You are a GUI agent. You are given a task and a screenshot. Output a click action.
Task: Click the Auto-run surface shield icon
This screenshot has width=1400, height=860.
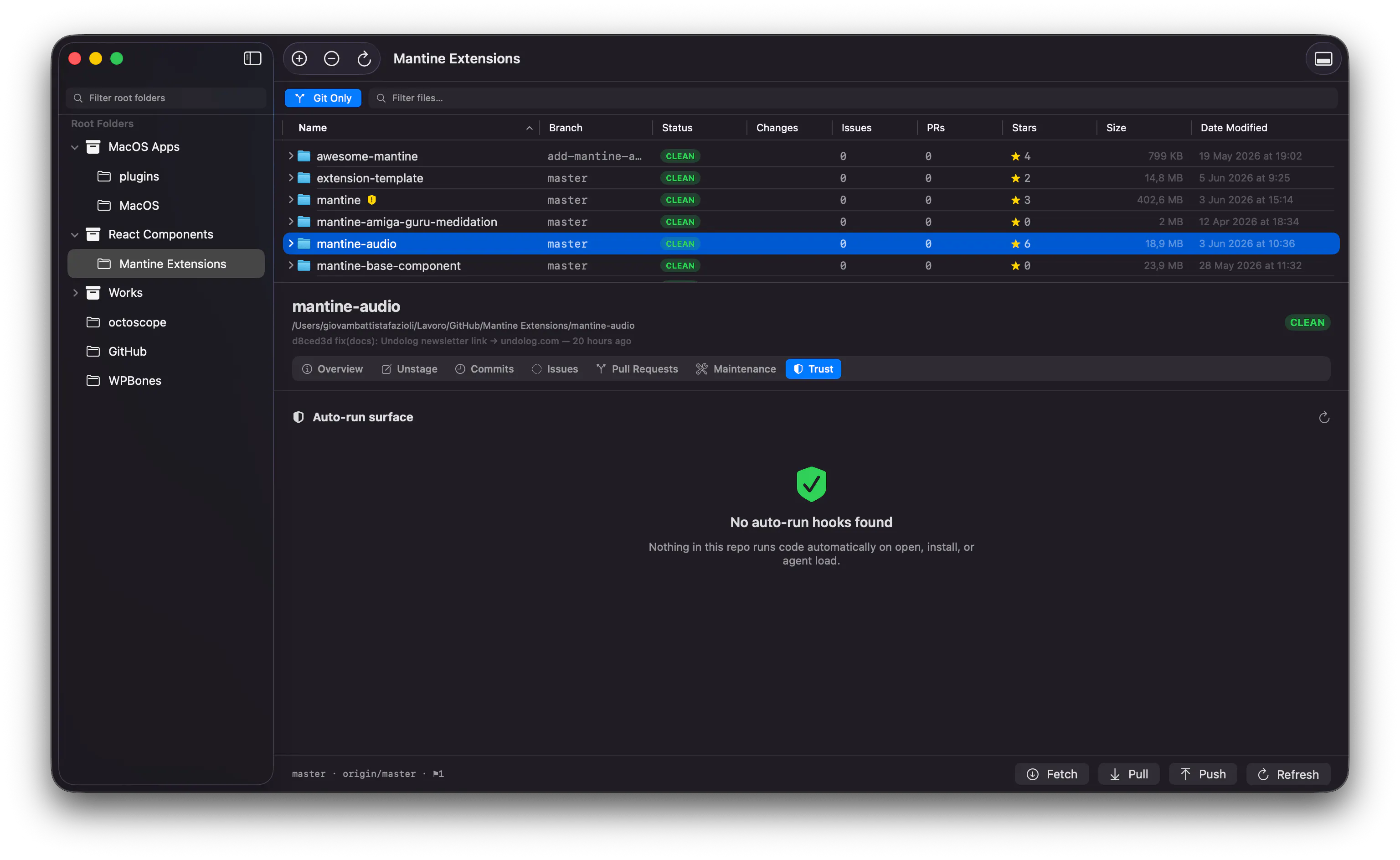pos(299,417)
